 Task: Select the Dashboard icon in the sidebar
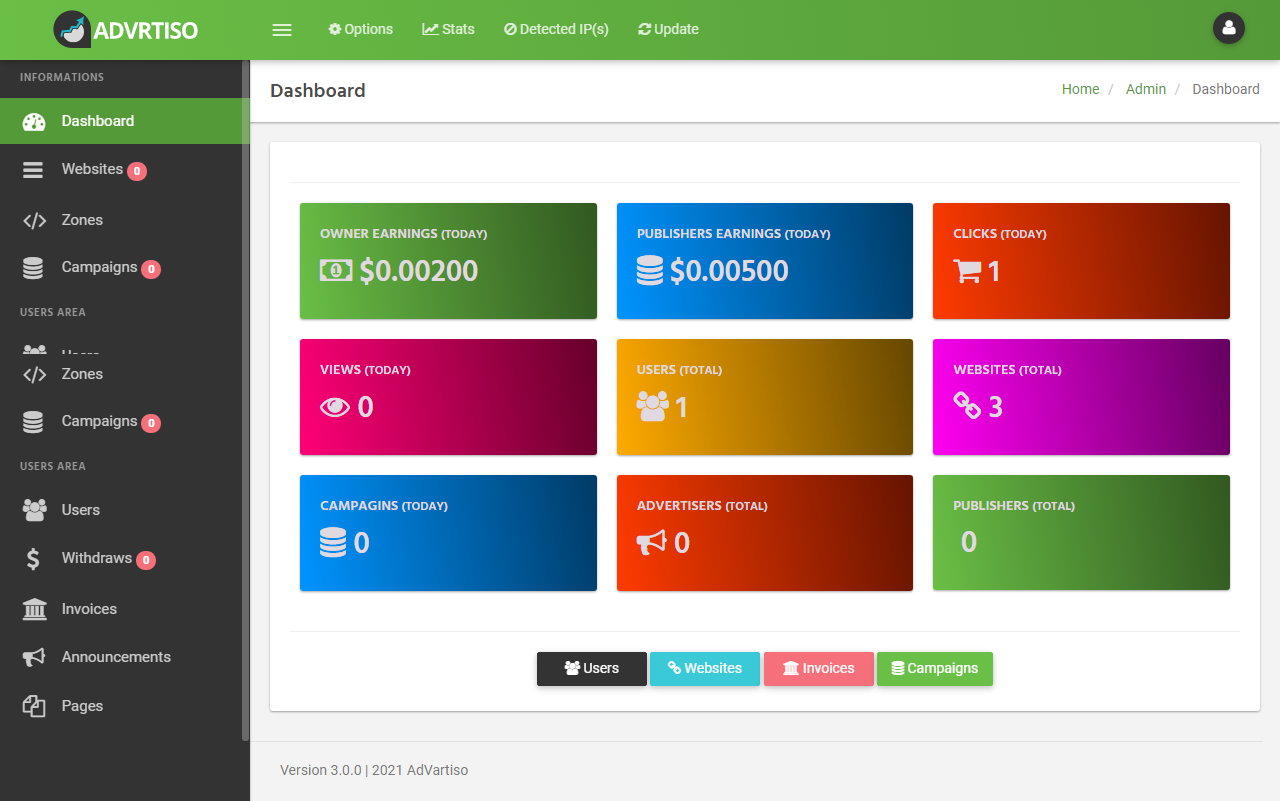tap(33, 121)
